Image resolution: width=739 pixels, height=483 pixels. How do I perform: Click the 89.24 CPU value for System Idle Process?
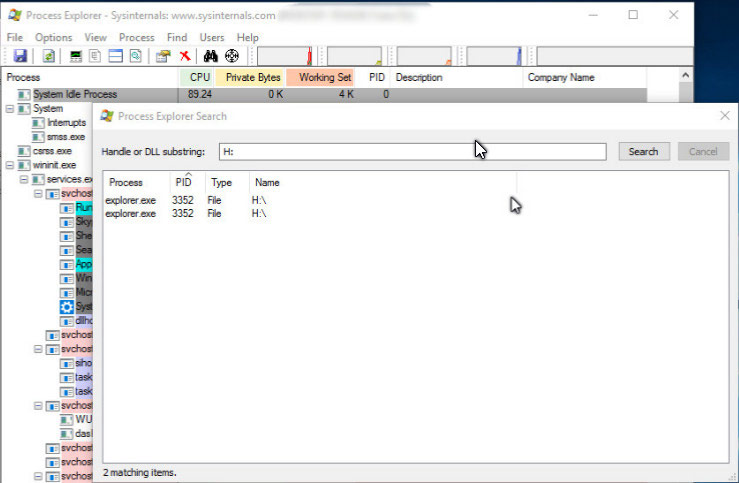pyautogui.click(x=199, y=95)
